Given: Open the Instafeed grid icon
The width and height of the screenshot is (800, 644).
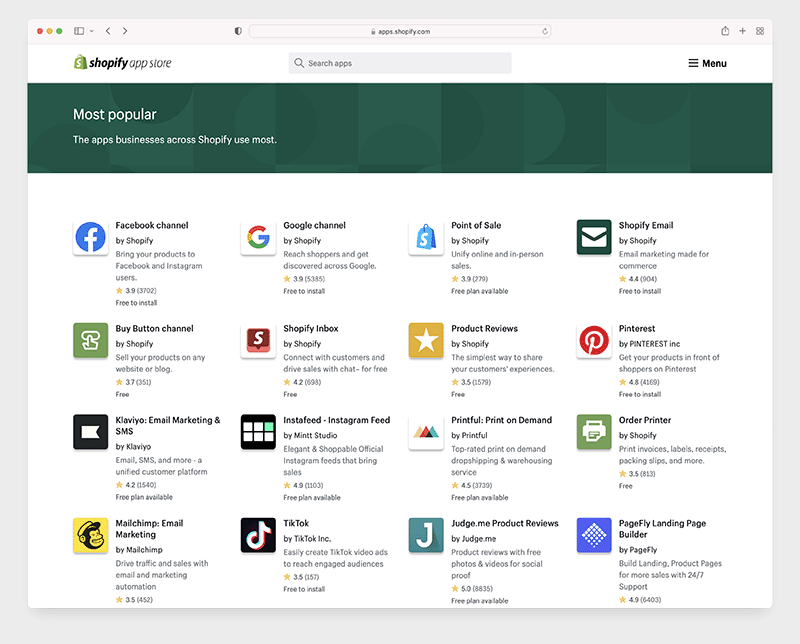Looking at the screenshot, I should point(258,432).
